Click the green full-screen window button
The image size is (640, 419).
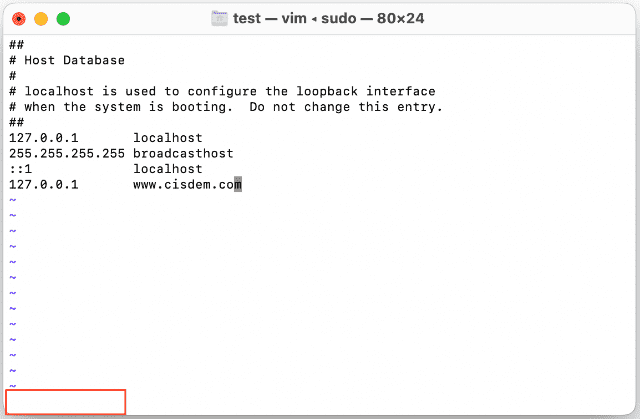click(63, 18)
